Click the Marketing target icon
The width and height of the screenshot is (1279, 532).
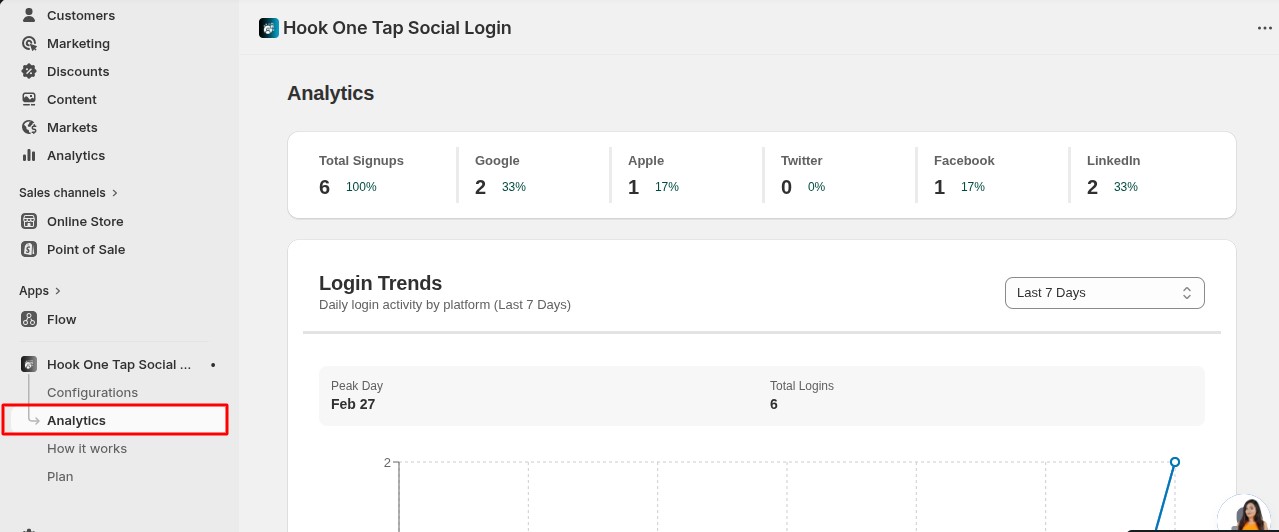point(28,43)
